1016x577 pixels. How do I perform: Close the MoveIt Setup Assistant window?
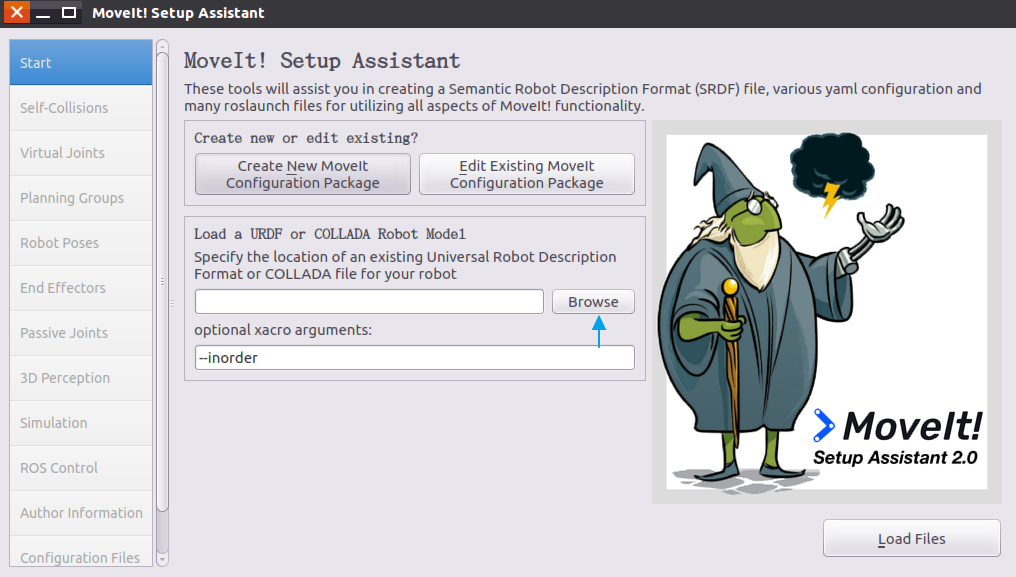point(17,12)
